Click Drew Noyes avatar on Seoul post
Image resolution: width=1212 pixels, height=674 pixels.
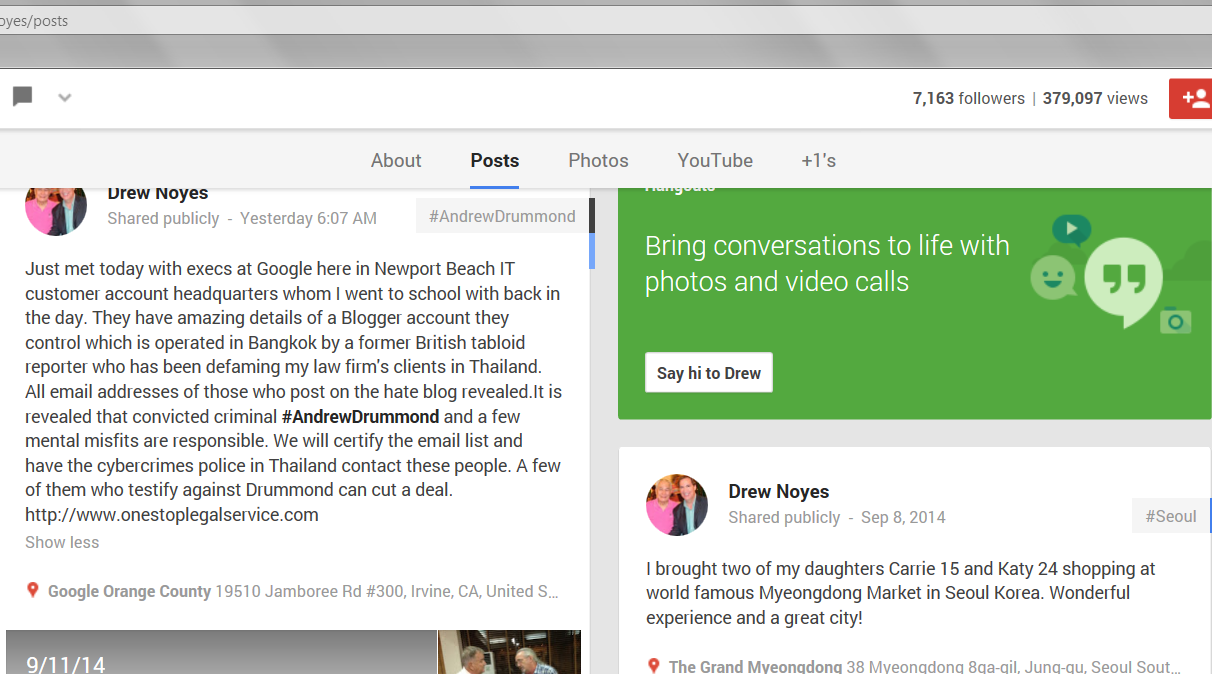(677, 505)
